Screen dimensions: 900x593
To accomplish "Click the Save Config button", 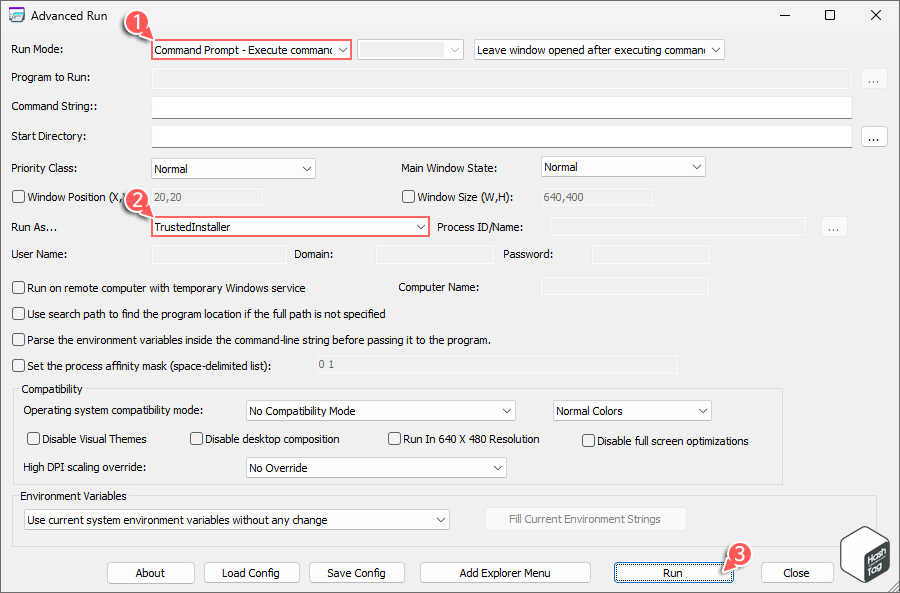I will pyautogui.click(x=356, y=573).
